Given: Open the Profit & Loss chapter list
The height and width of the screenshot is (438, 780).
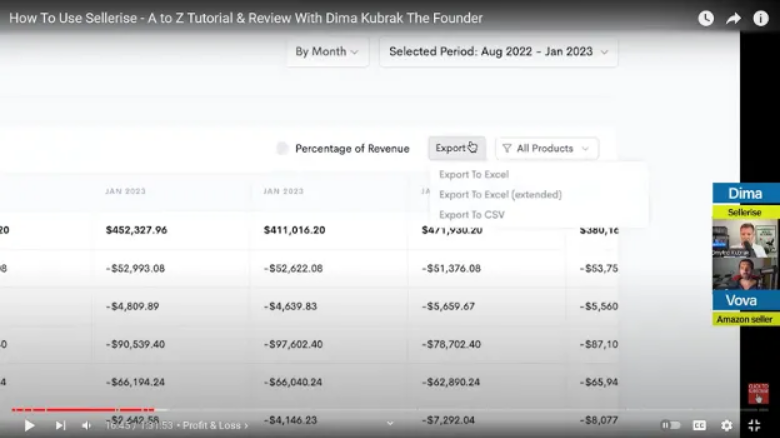Looking at the screenshot, I should pyautogui.click(x=215, y=426).
